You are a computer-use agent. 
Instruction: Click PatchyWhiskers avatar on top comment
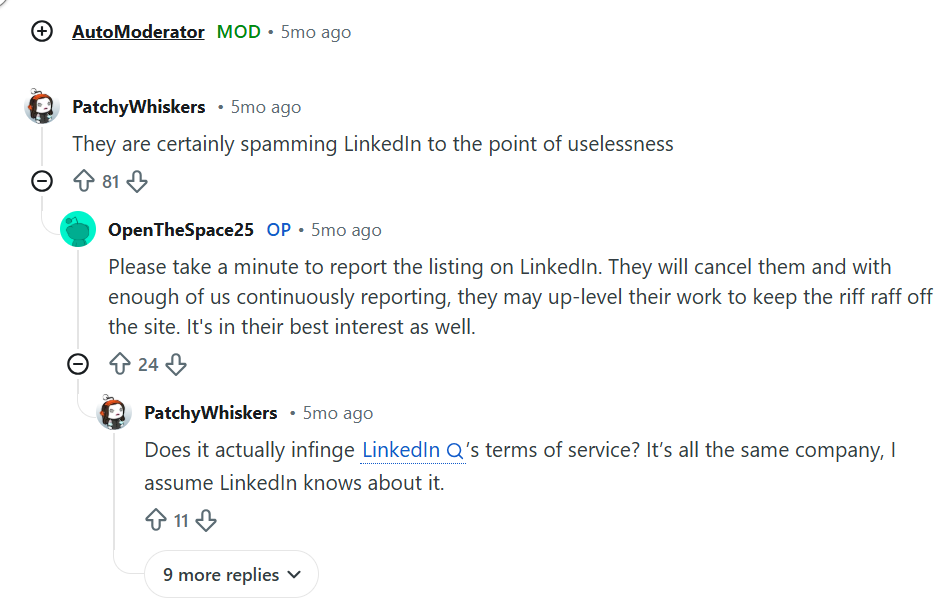point(42,107)
